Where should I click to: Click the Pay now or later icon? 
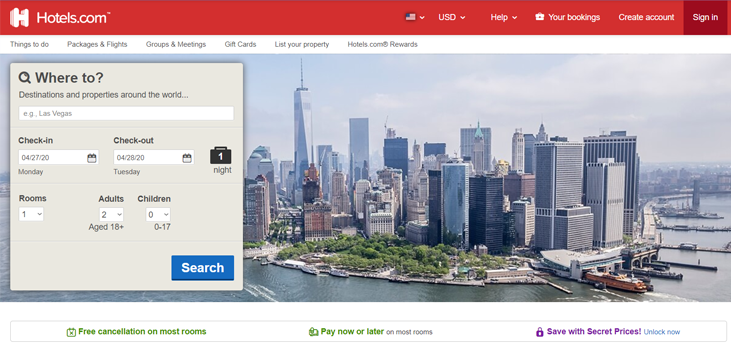[x=313, y=332]
